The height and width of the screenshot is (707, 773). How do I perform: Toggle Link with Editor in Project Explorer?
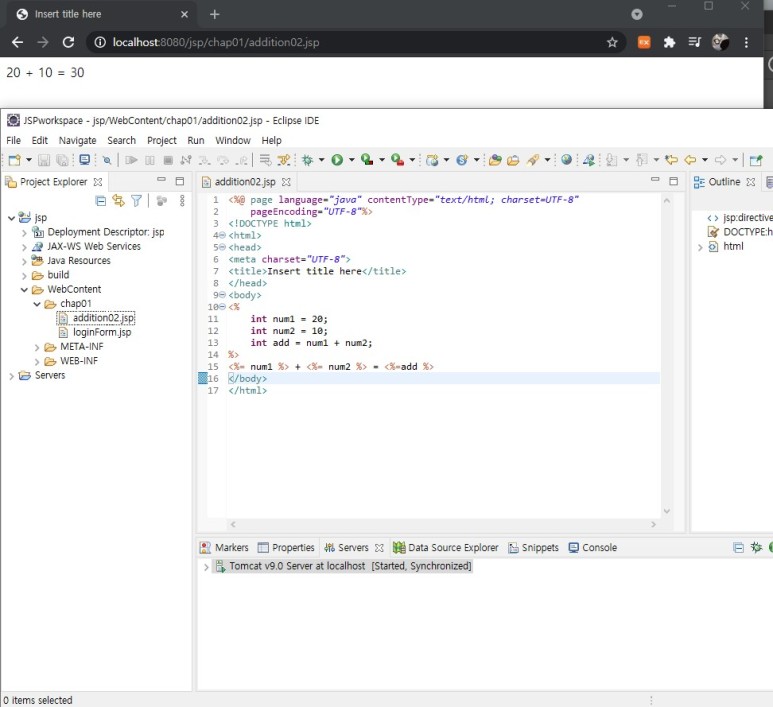(x=118, y=201)
